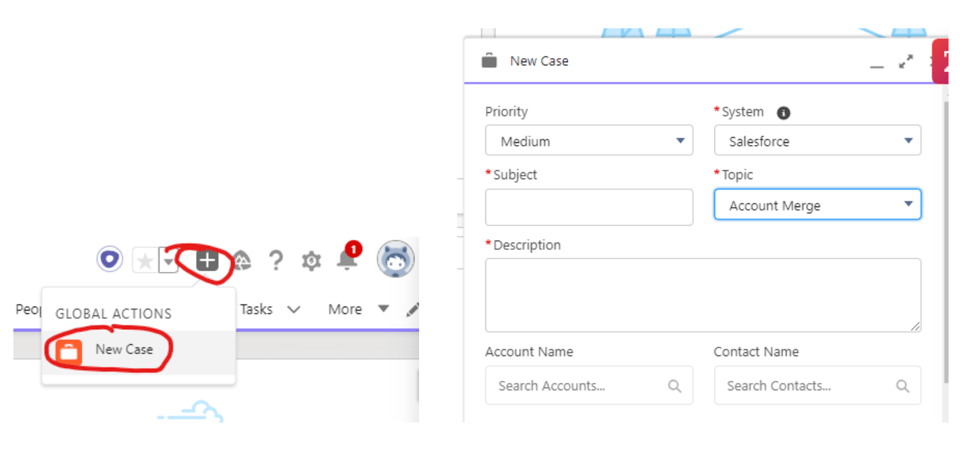Open the Topic dropdown showing Account Merge

click(816, 205)
